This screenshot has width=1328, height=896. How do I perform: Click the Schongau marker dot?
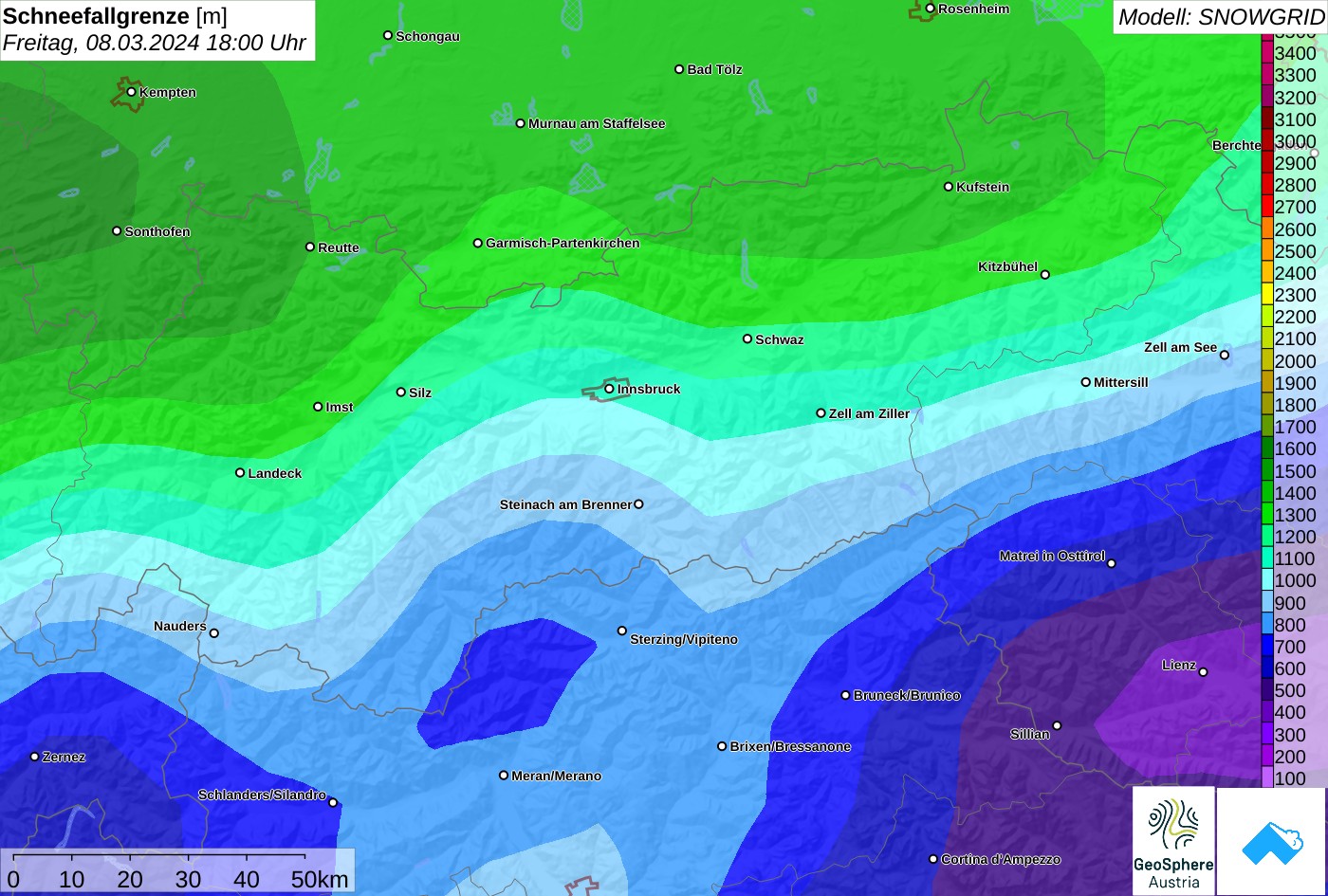[387, 35]
